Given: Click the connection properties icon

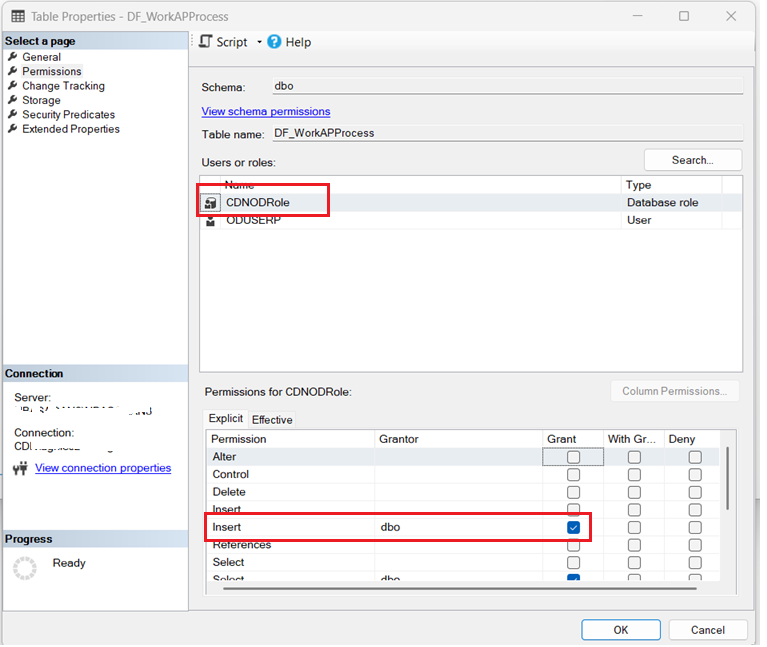Looking at the screenshot, I should tap(22, 468).
